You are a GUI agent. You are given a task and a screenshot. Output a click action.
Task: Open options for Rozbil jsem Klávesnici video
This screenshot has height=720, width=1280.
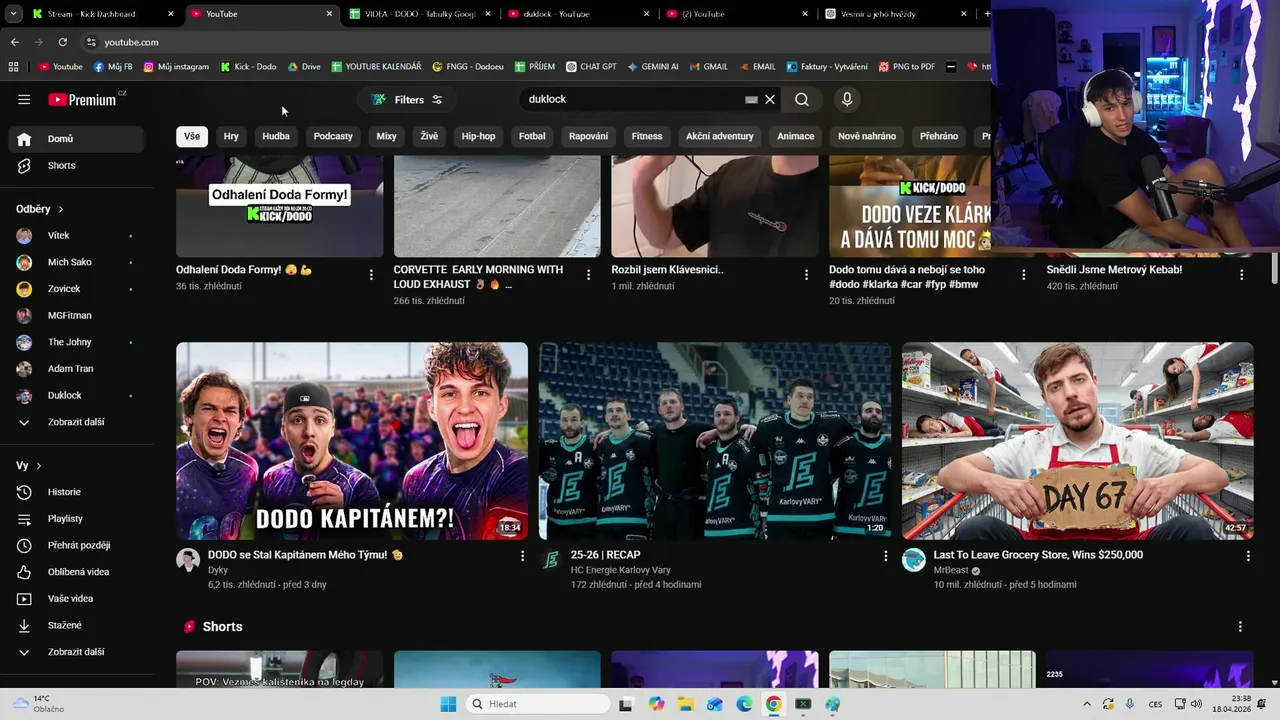coord(806,274)
